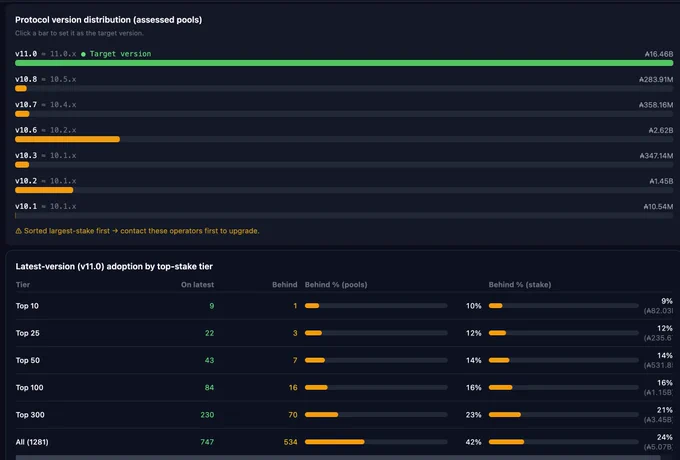Click the ₳283.91M stake value
Image resolution: width=680 pixels, height=460 pixels.
coord(656,79)
